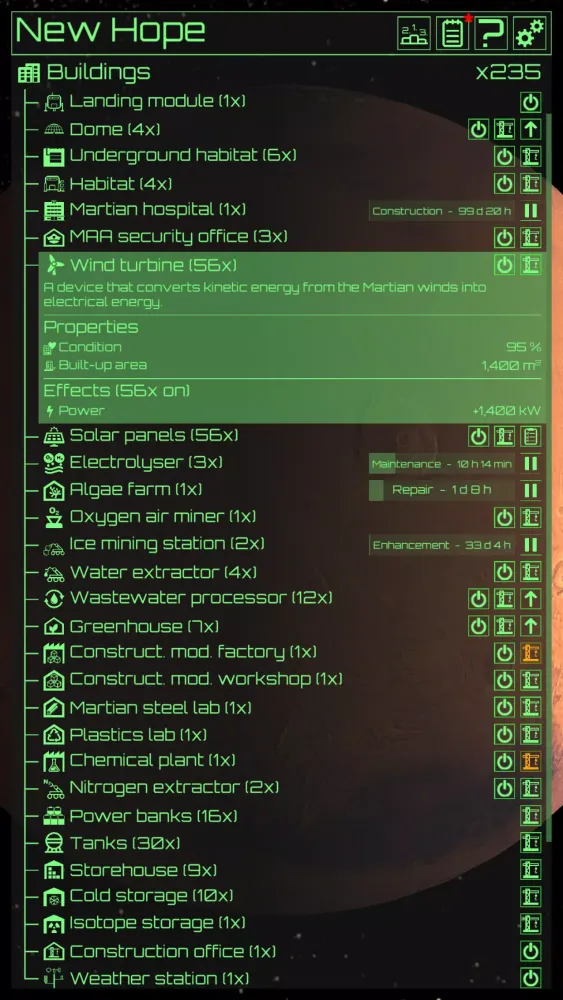Screen dimensions: 563x1000
Task: Expand the Solar panels entry
Action: tap(154, 436)
